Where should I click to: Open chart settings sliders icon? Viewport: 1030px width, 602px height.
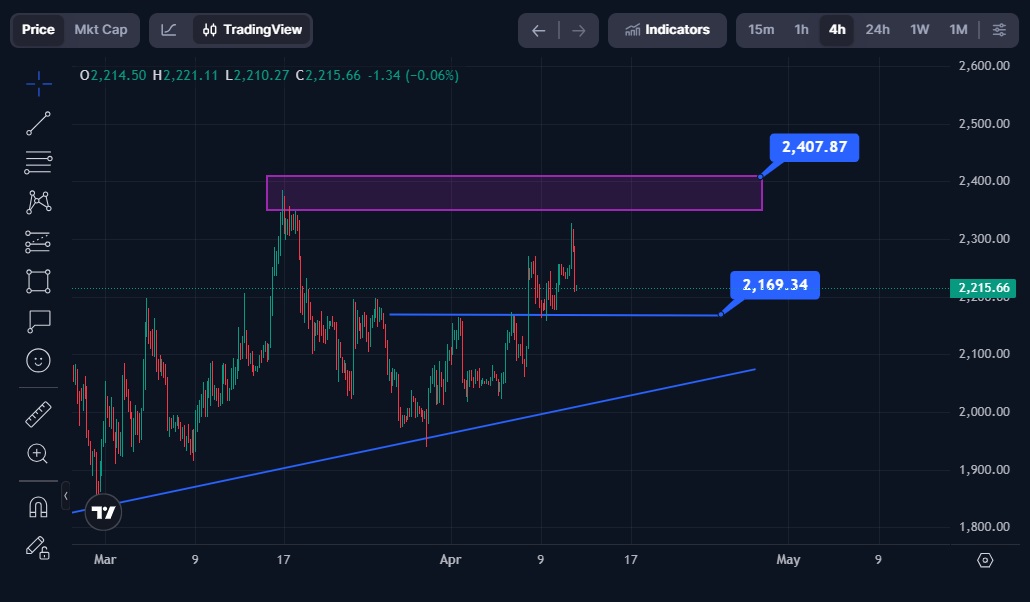tap(999, 30)
